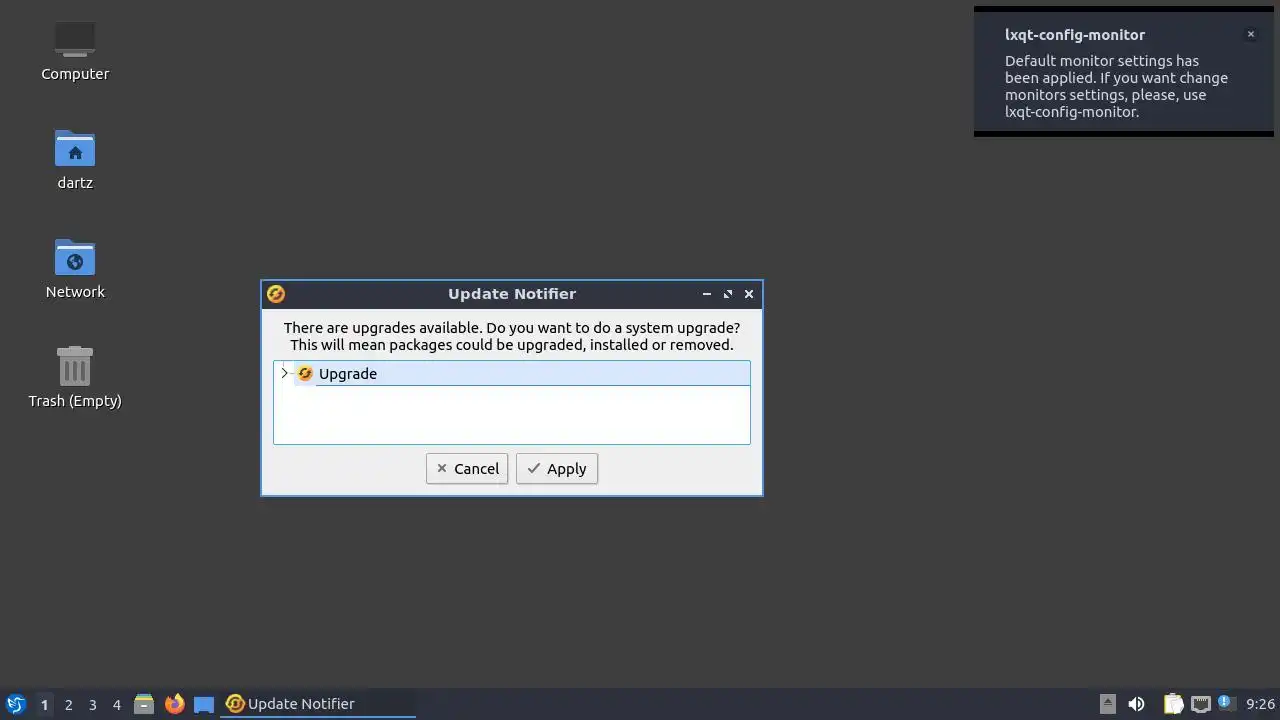
Task: Open the removable media eject tray icon
Action: 1107,704
